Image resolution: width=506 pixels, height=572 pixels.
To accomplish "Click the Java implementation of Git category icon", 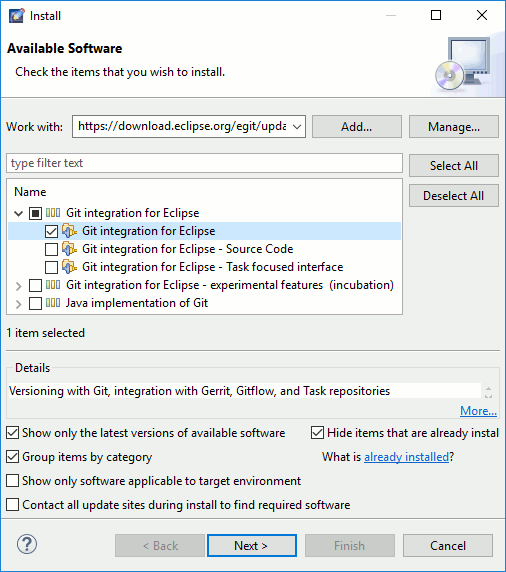I will click(53, 303).
